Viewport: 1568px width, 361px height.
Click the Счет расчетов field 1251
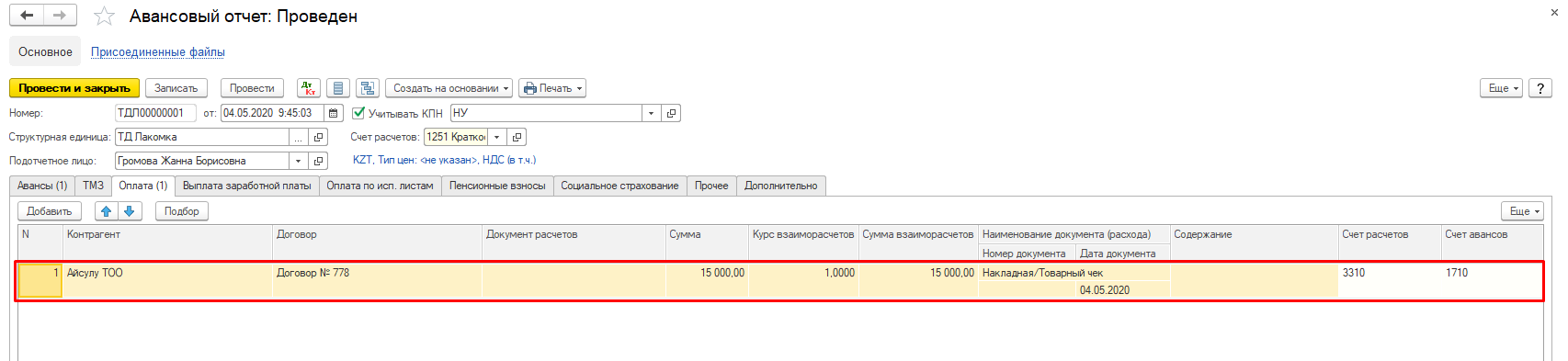[x=456, y=137]
